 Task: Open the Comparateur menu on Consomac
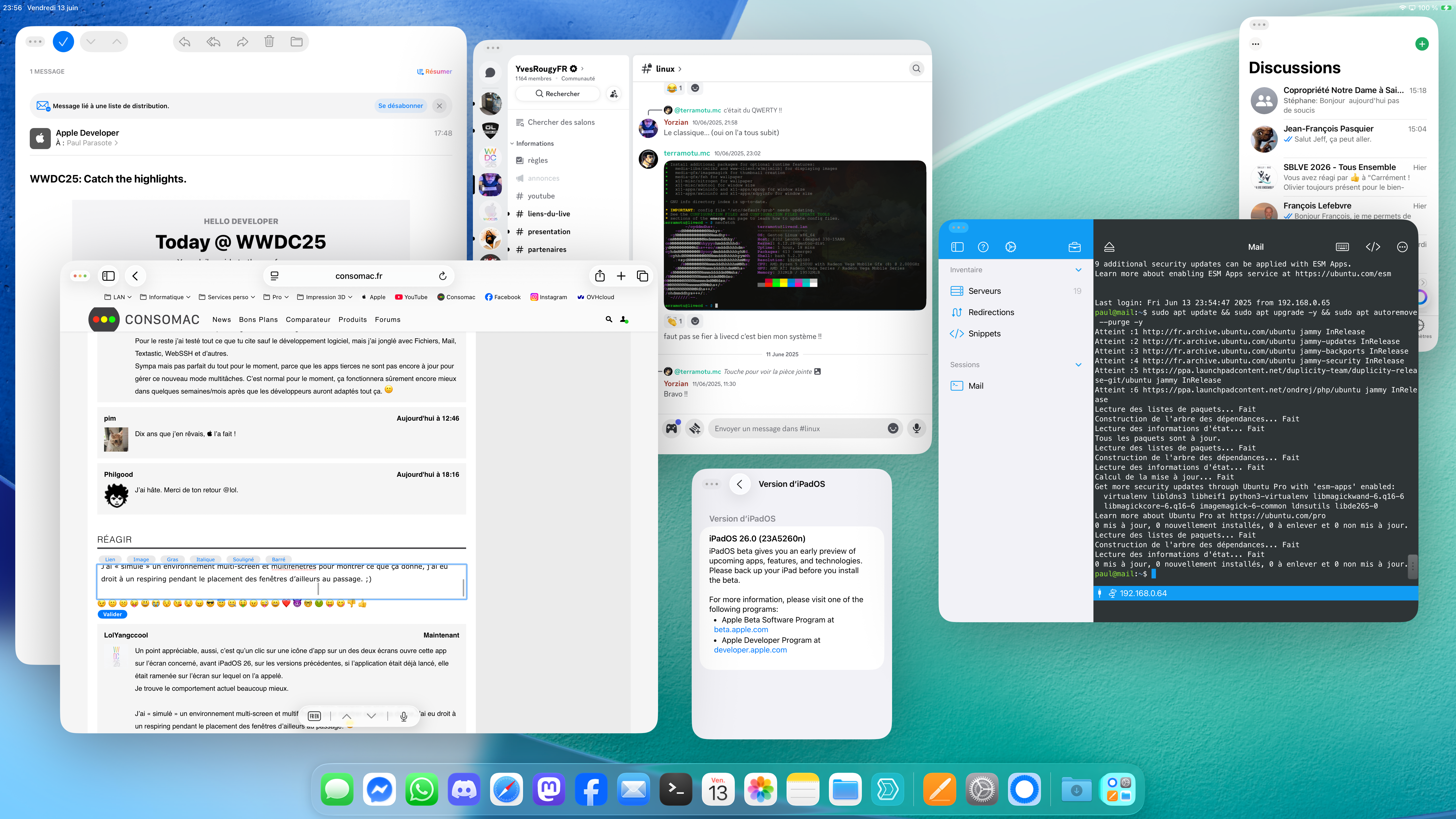pos(308,320)
